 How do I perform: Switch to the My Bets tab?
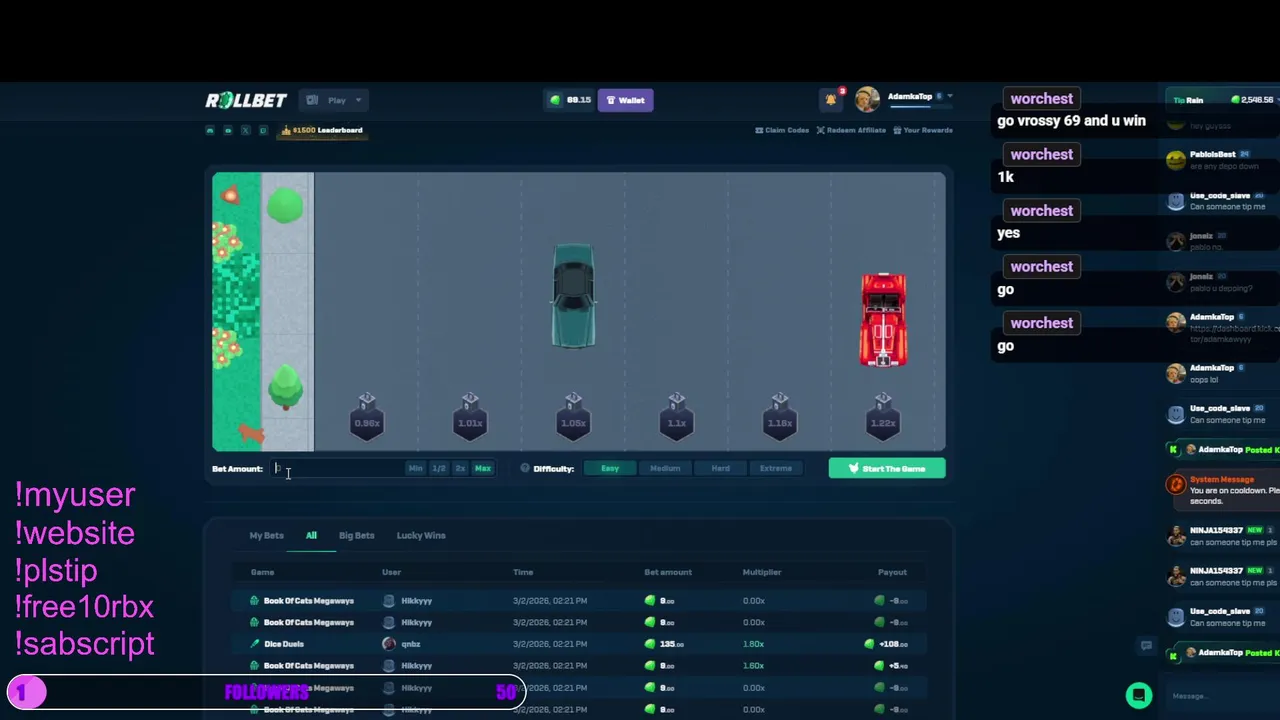click(x=266, y=535)
